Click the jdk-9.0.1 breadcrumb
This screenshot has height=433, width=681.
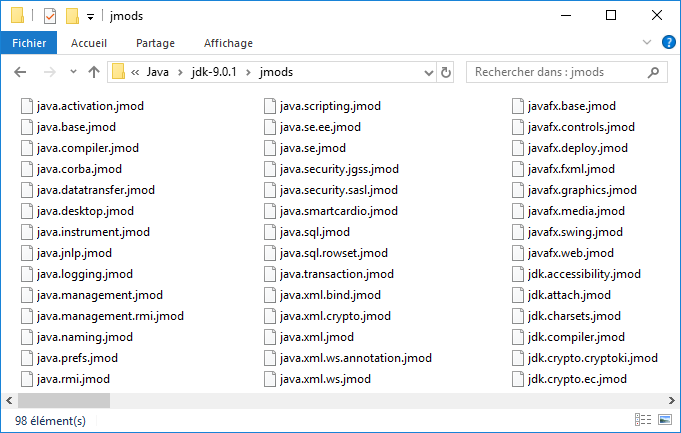coord(214,72)
